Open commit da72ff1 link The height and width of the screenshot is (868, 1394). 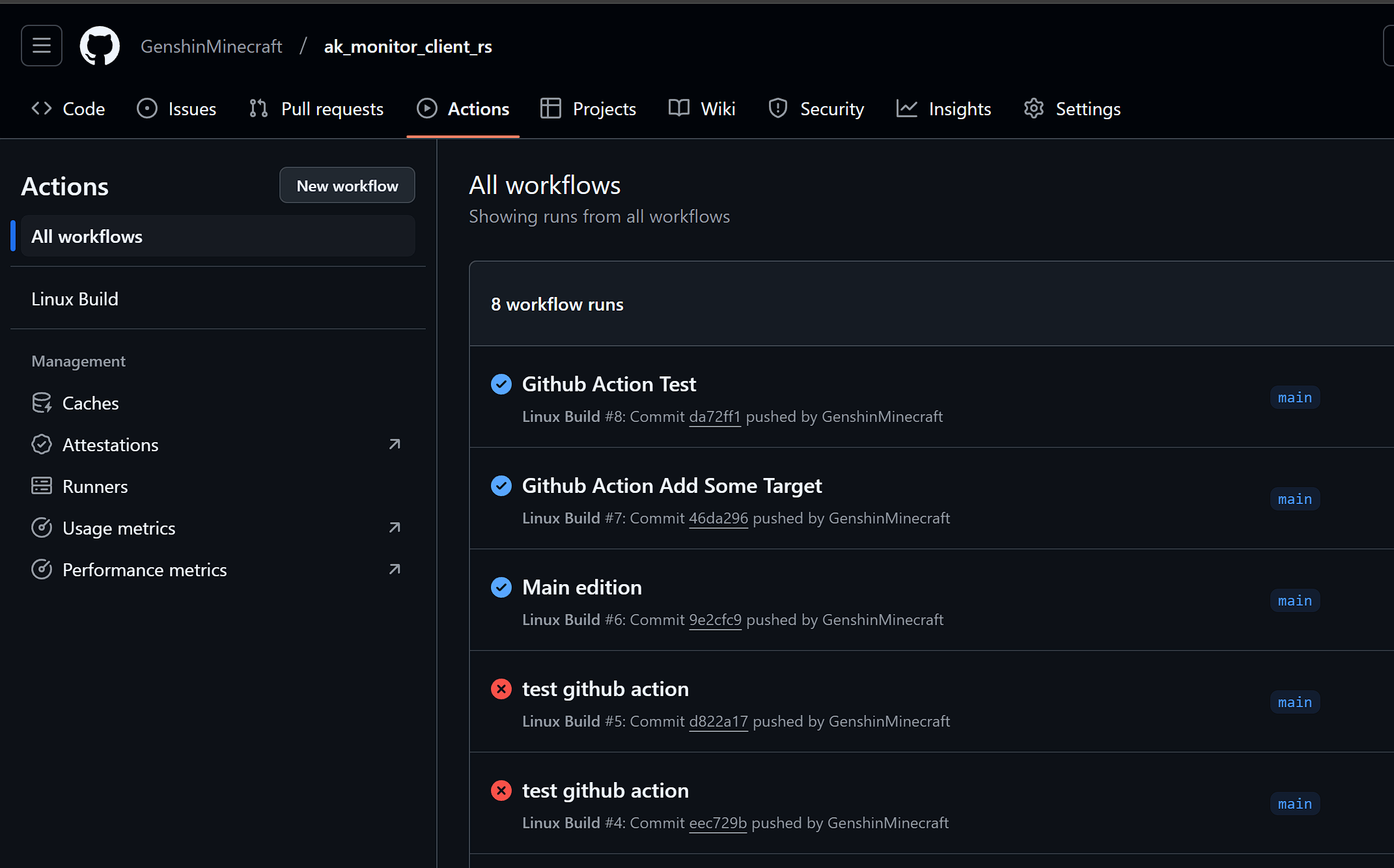pos(714,417)
